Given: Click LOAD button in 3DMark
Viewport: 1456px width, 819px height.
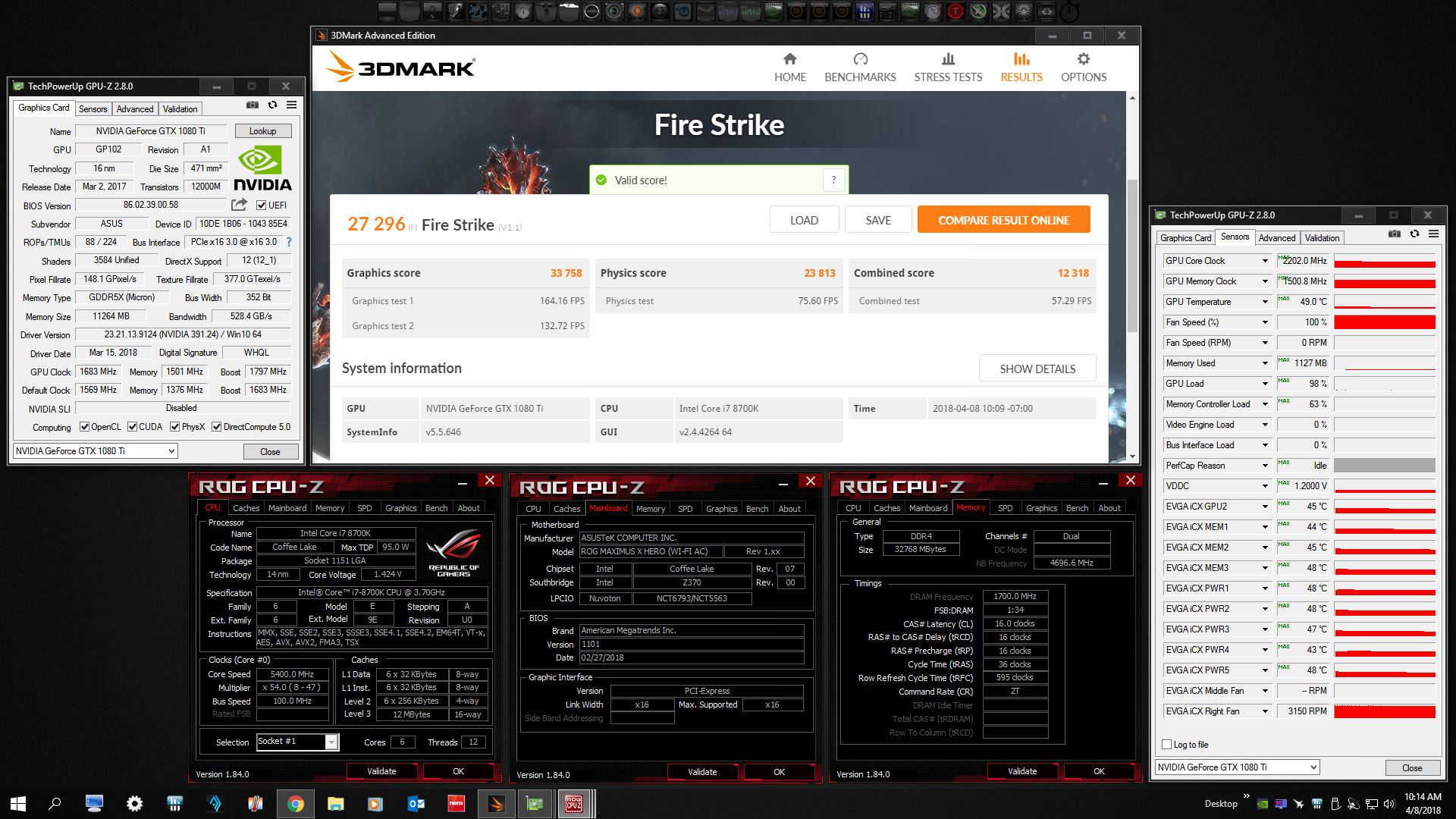Looking at the screenshot, I should (x=804, y=220).
